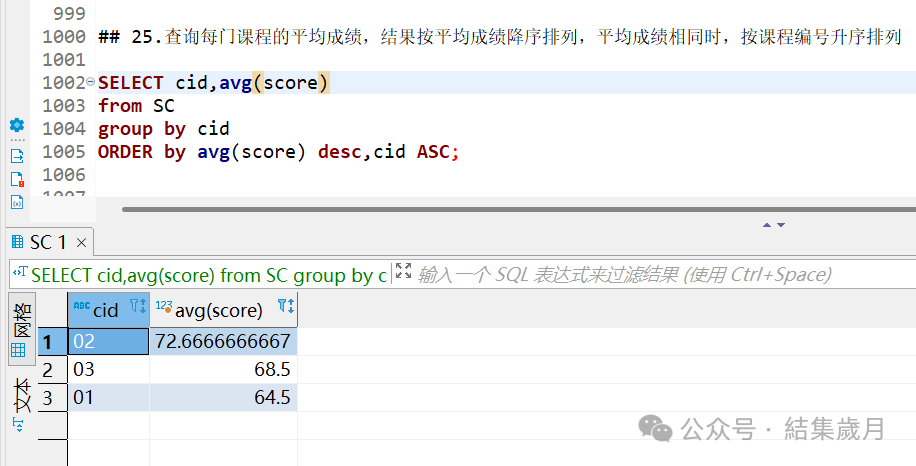The width and height of the screenshot is (916, 466).
Task: Switch to the 网格 grid view tab
Action: pos(22,329)
